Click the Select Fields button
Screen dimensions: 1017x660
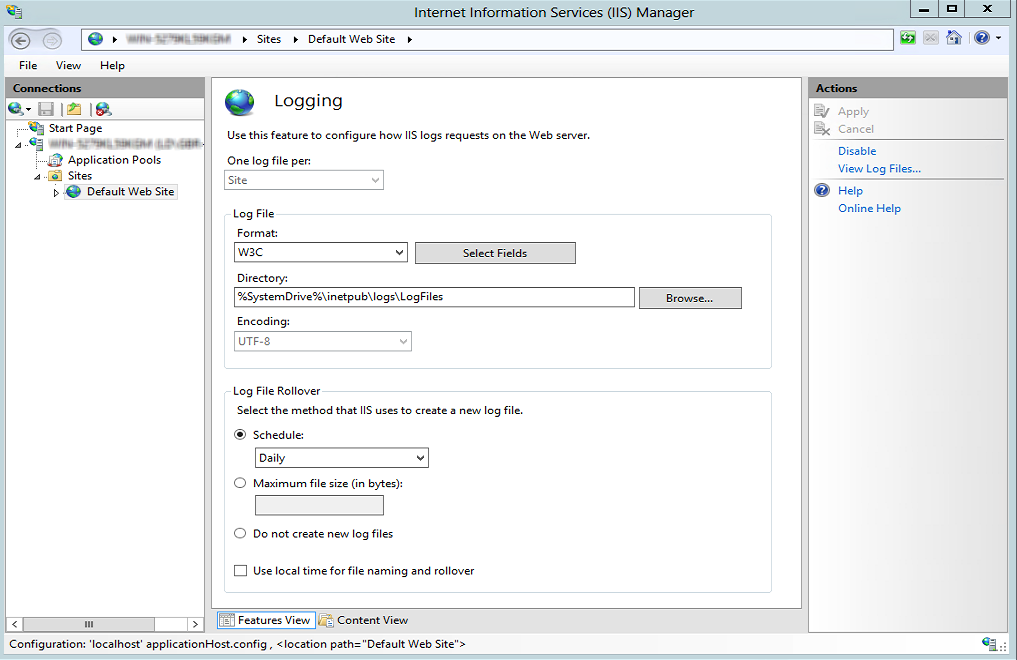pos(495,253)
